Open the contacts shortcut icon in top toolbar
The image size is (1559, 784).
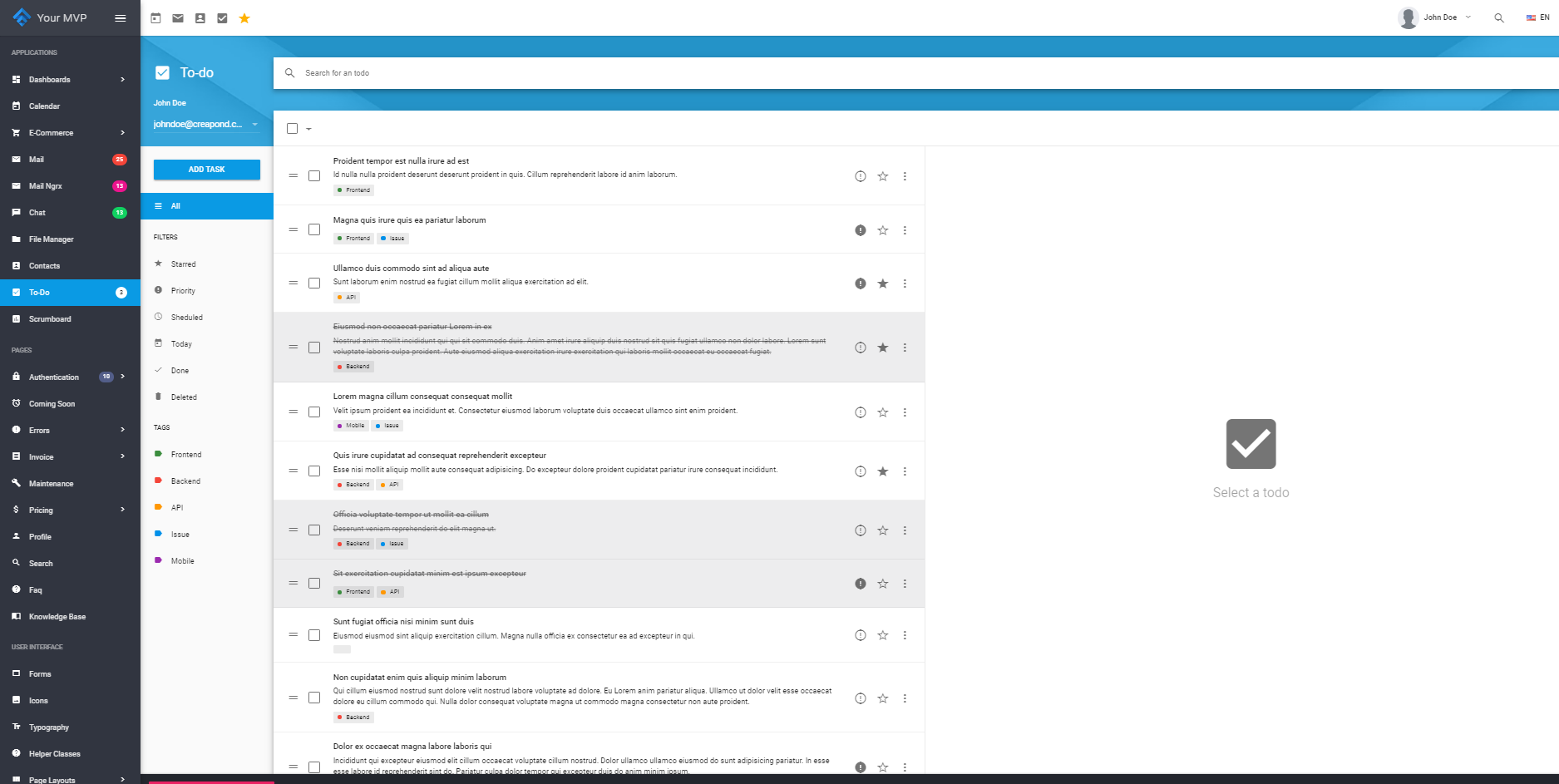(x=200, y=17)
